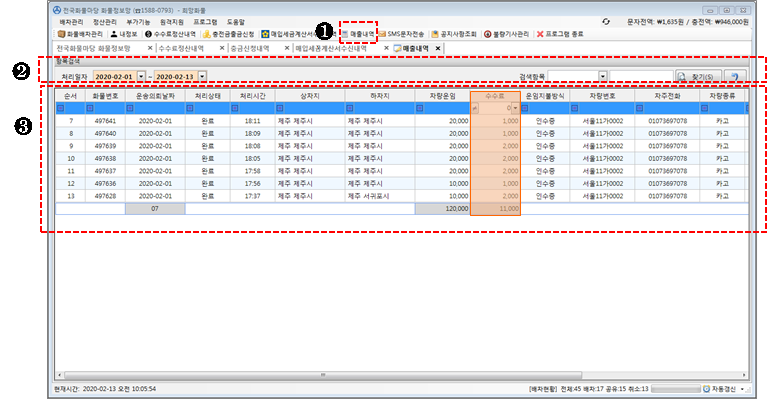Switch to 매입세금계산서수신내역 tab
Screen dimensions: 767x399
click(x=331, y=48)
